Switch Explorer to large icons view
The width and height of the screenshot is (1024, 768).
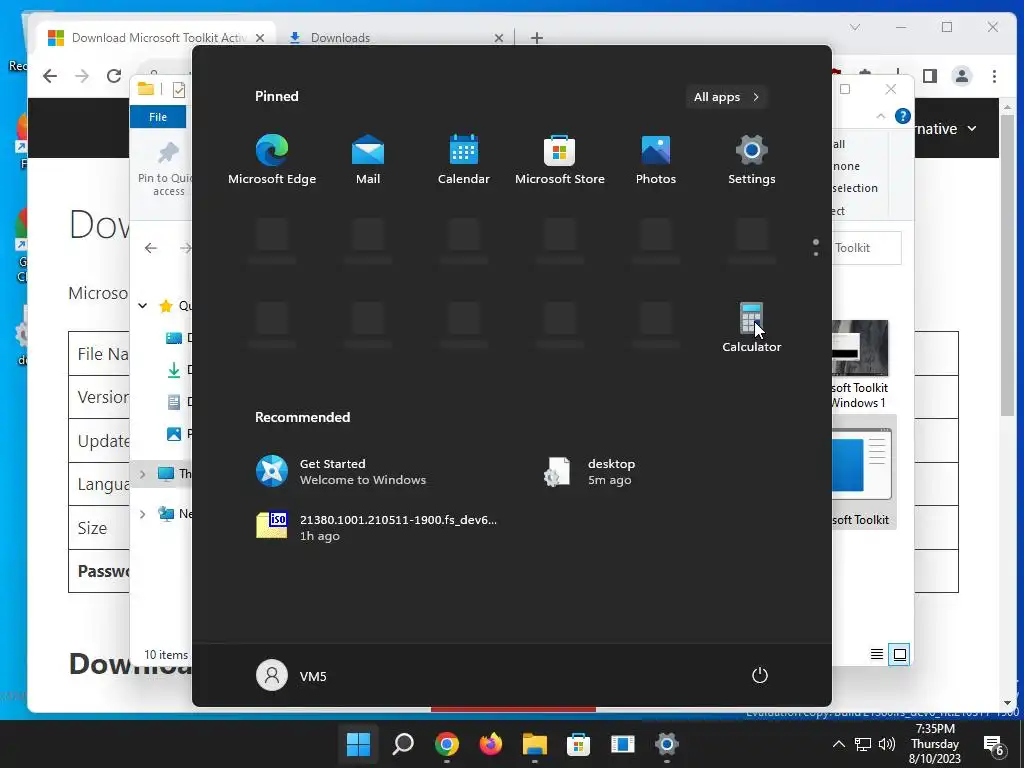pos(900,654)
